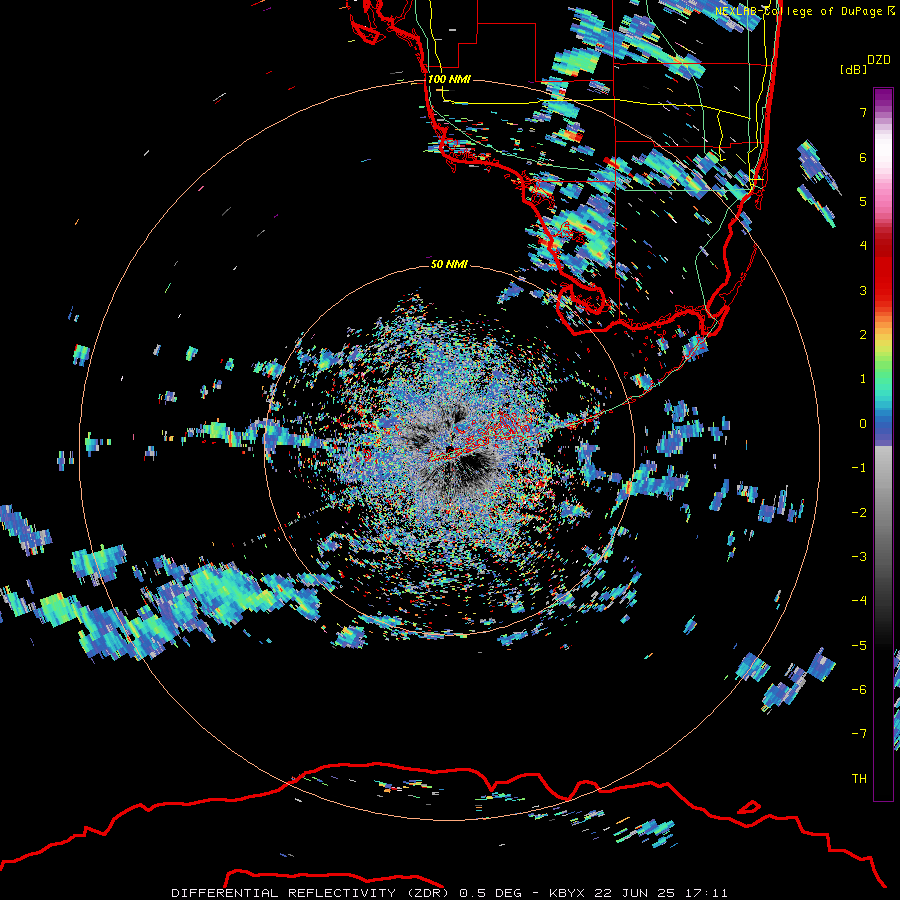Click the "TH" label on the color scale
The width and height of the screenshot is (900, 900).
[x=859, y=779]
